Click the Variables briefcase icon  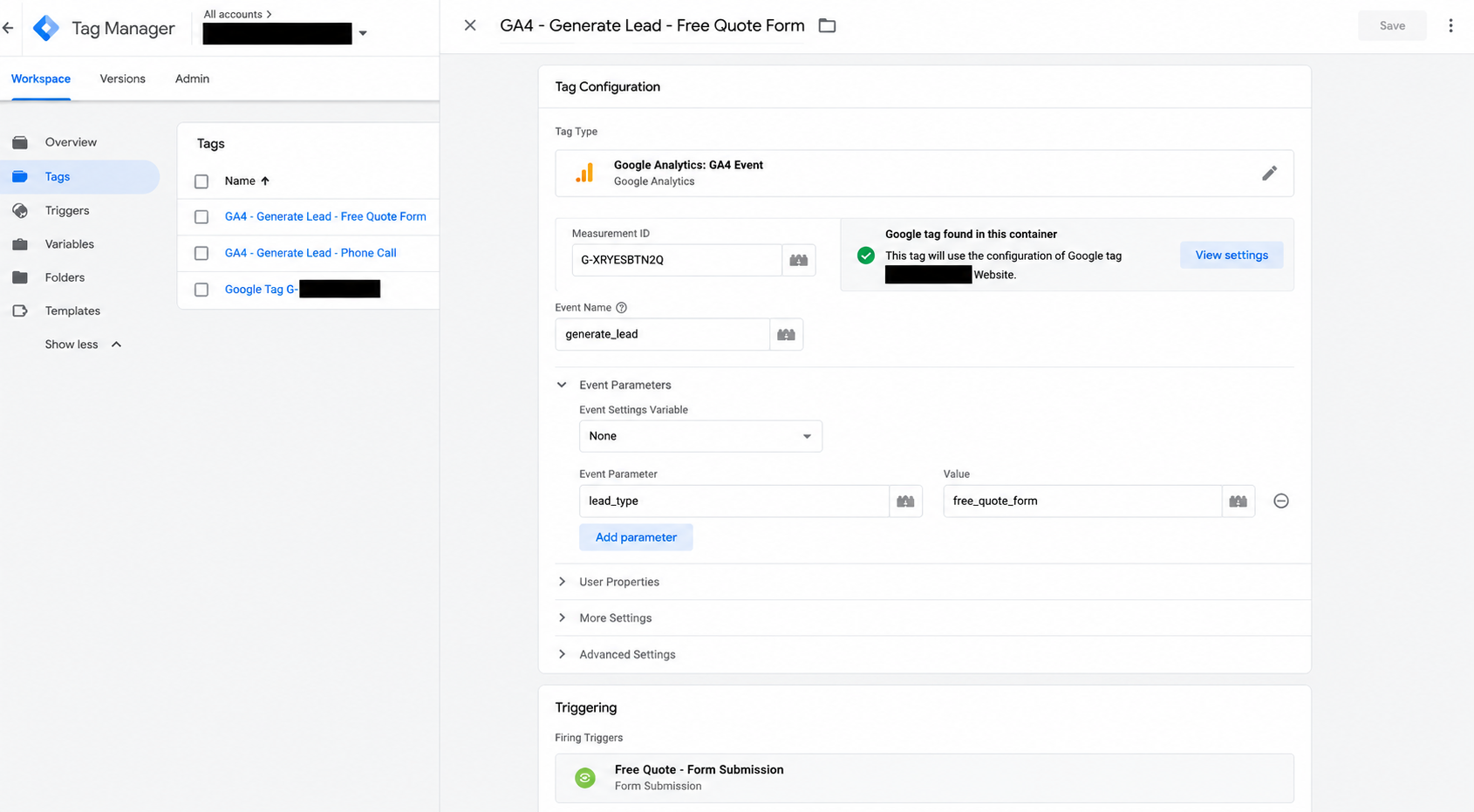(20, 244)
